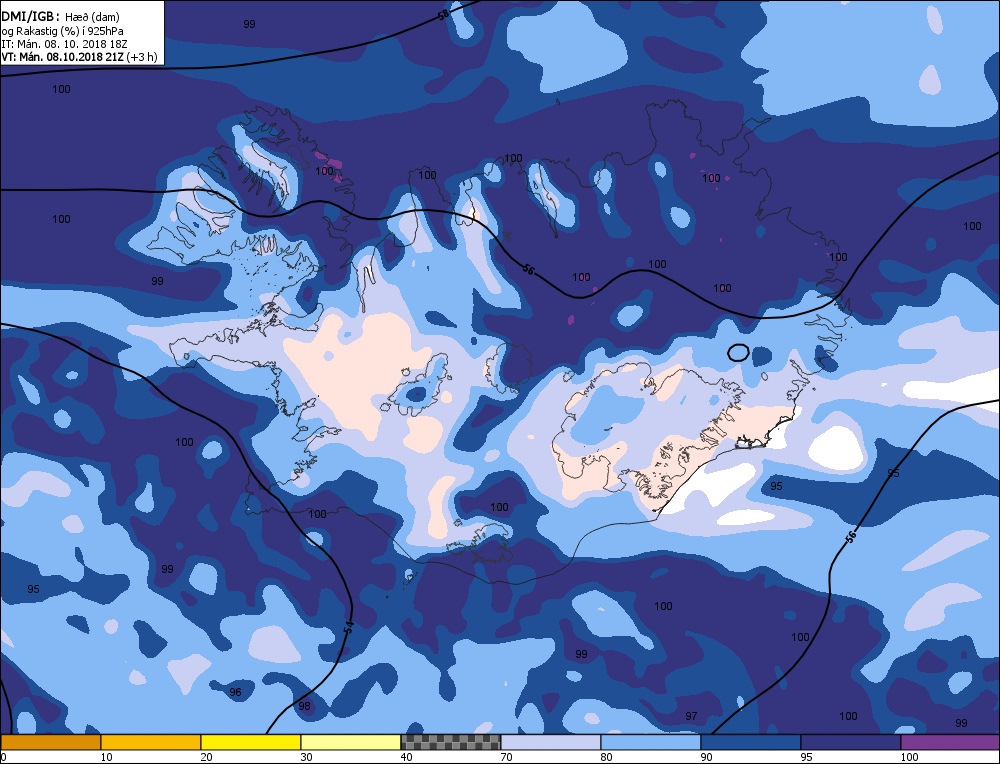Click the '96' humidity value on map
Image resolution: width=1000 pixels, height=764 pixels.
pos(235,692)
